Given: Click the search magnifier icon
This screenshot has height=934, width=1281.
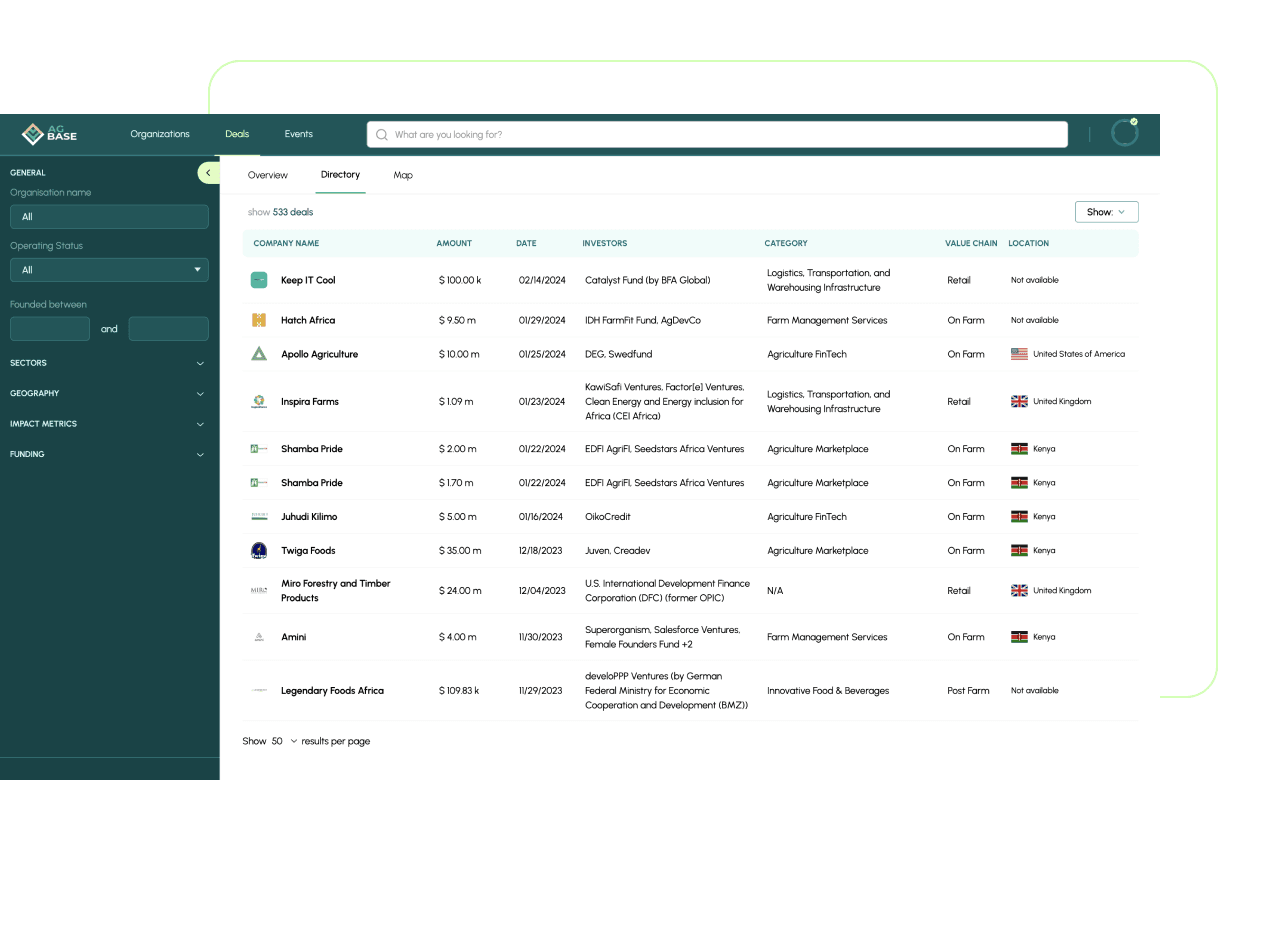Looking at the screenshot, I should point(381,135).
